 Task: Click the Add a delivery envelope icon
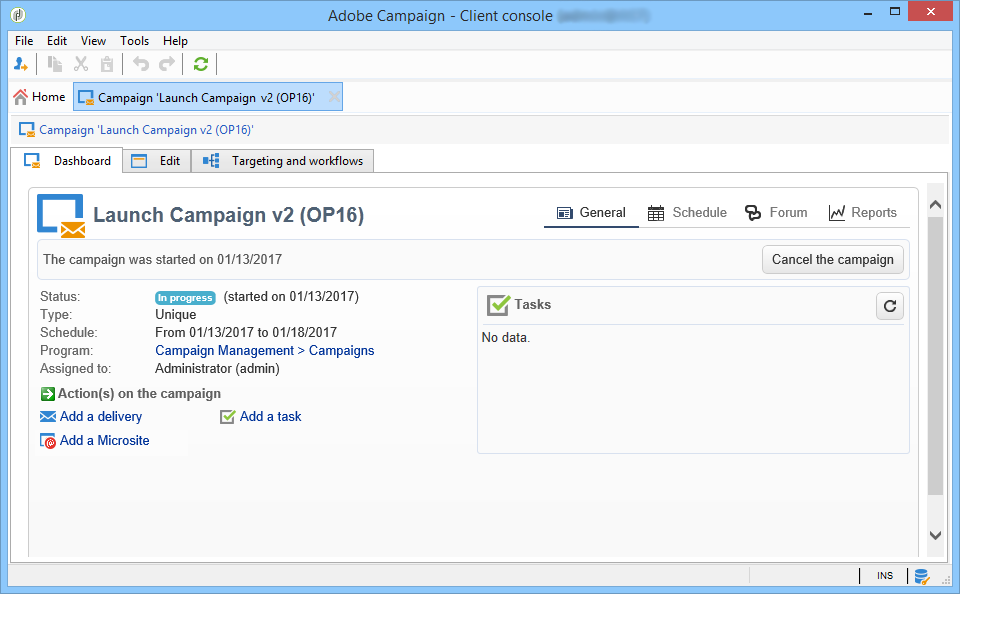48,416
